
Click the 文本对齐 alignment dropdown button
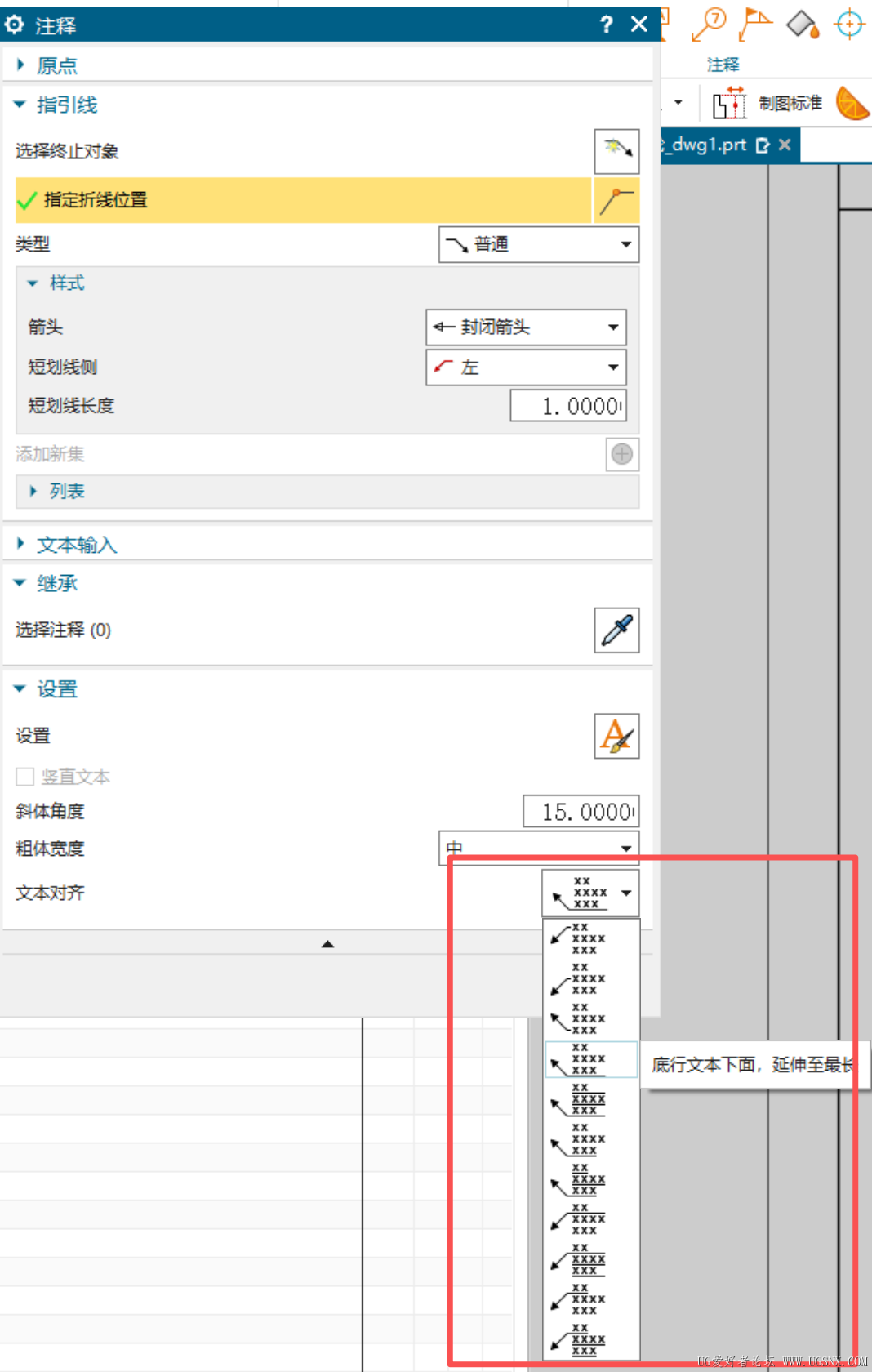tap(590, 893)
